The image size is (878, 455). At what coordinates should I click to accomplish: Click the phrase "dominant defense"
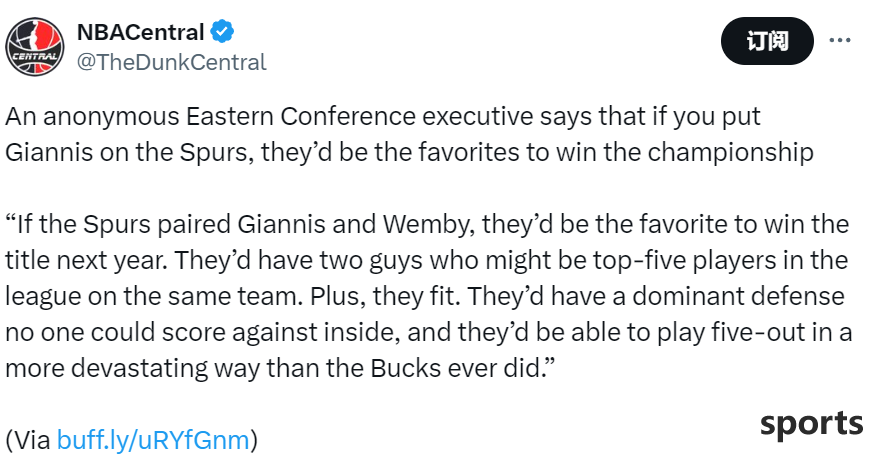click(739, 296)
